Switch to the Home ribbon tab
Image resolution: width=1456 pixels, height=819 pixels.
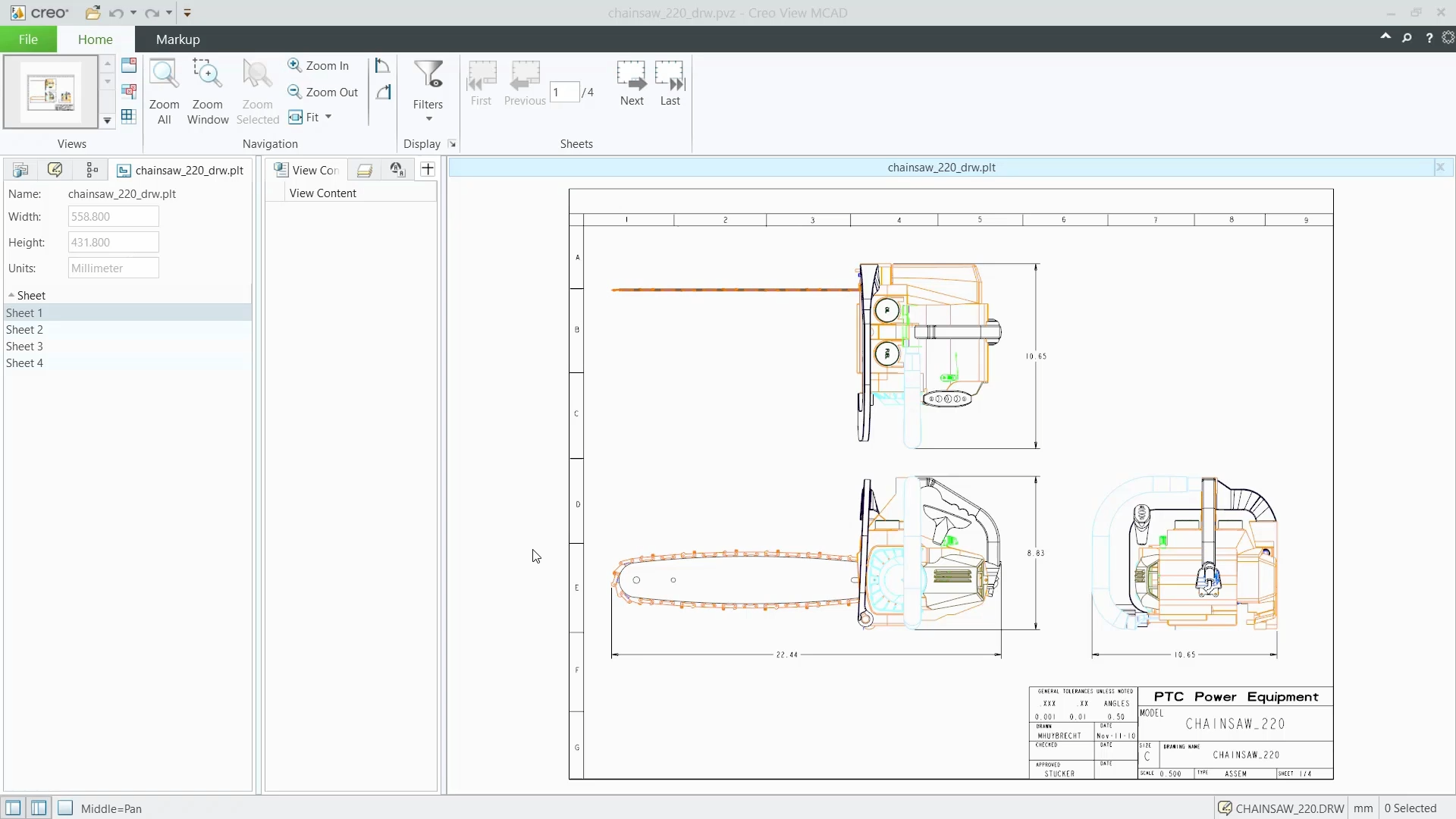pyautogui.click(x=96, y=39)
